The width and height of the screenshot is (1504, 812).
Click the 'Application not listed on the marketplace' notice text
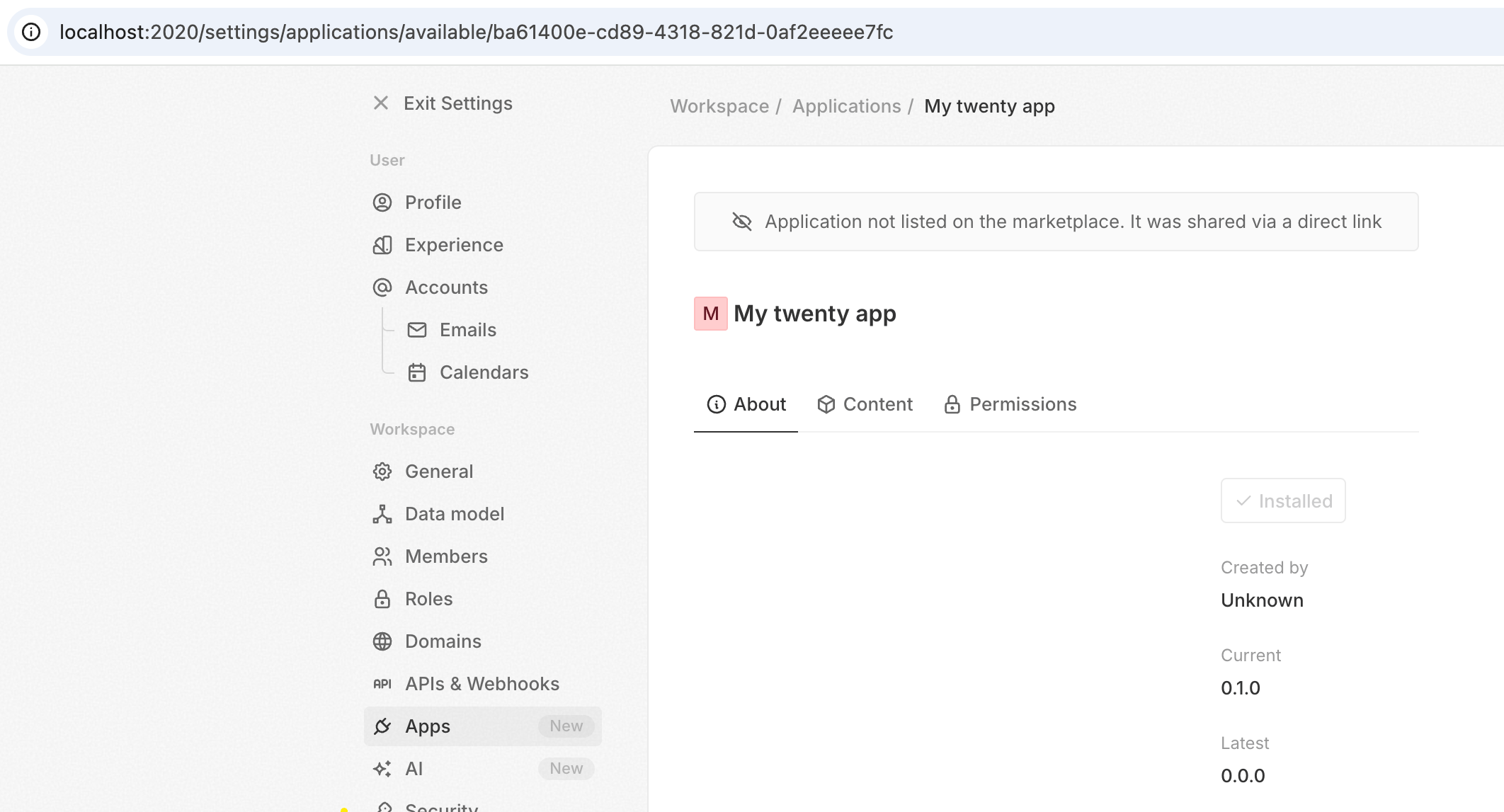[1073, 222]
